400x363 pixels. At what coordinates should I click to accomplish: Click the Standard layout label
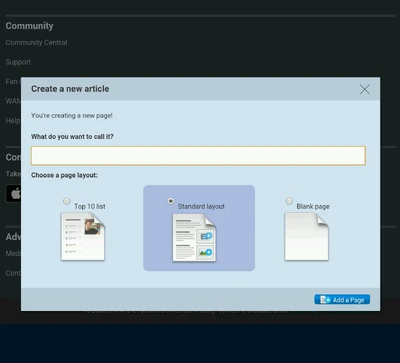click(x=201, y=206)
